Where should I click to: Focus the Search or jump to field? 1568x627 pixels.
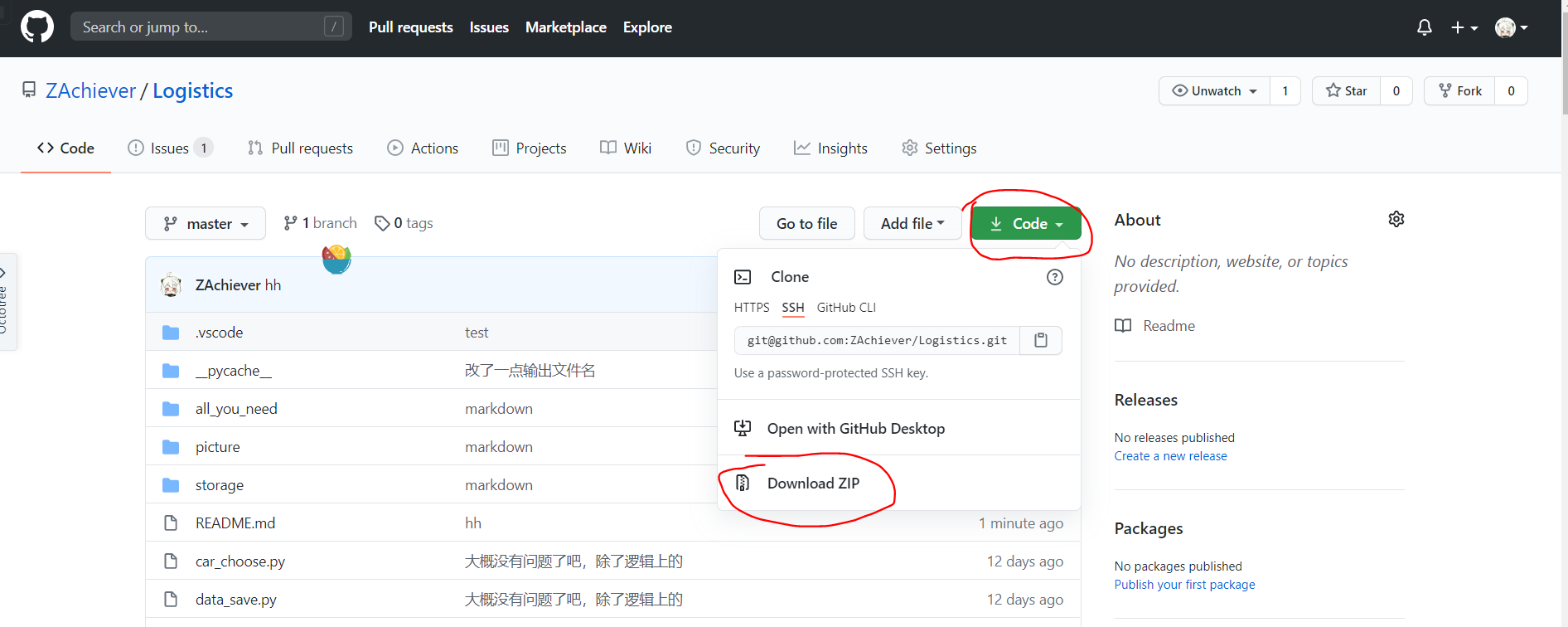211,27
